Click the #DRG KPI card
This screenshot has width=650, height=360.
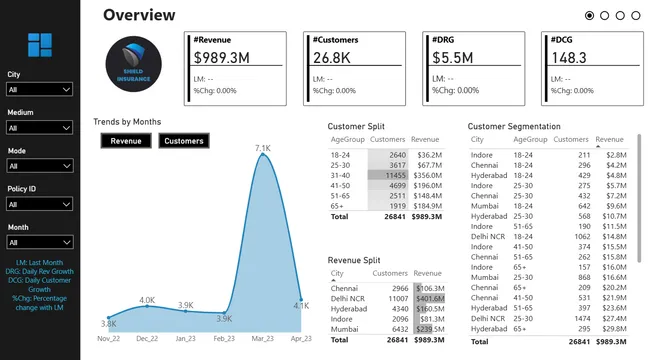click(473, 68)
